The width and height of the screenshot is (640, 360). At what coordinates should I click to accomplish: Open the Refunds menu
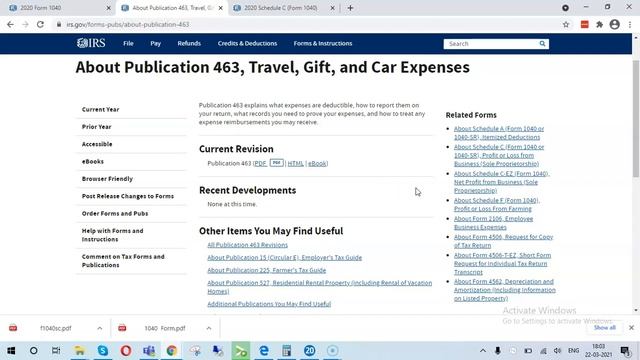pos(189,43)
